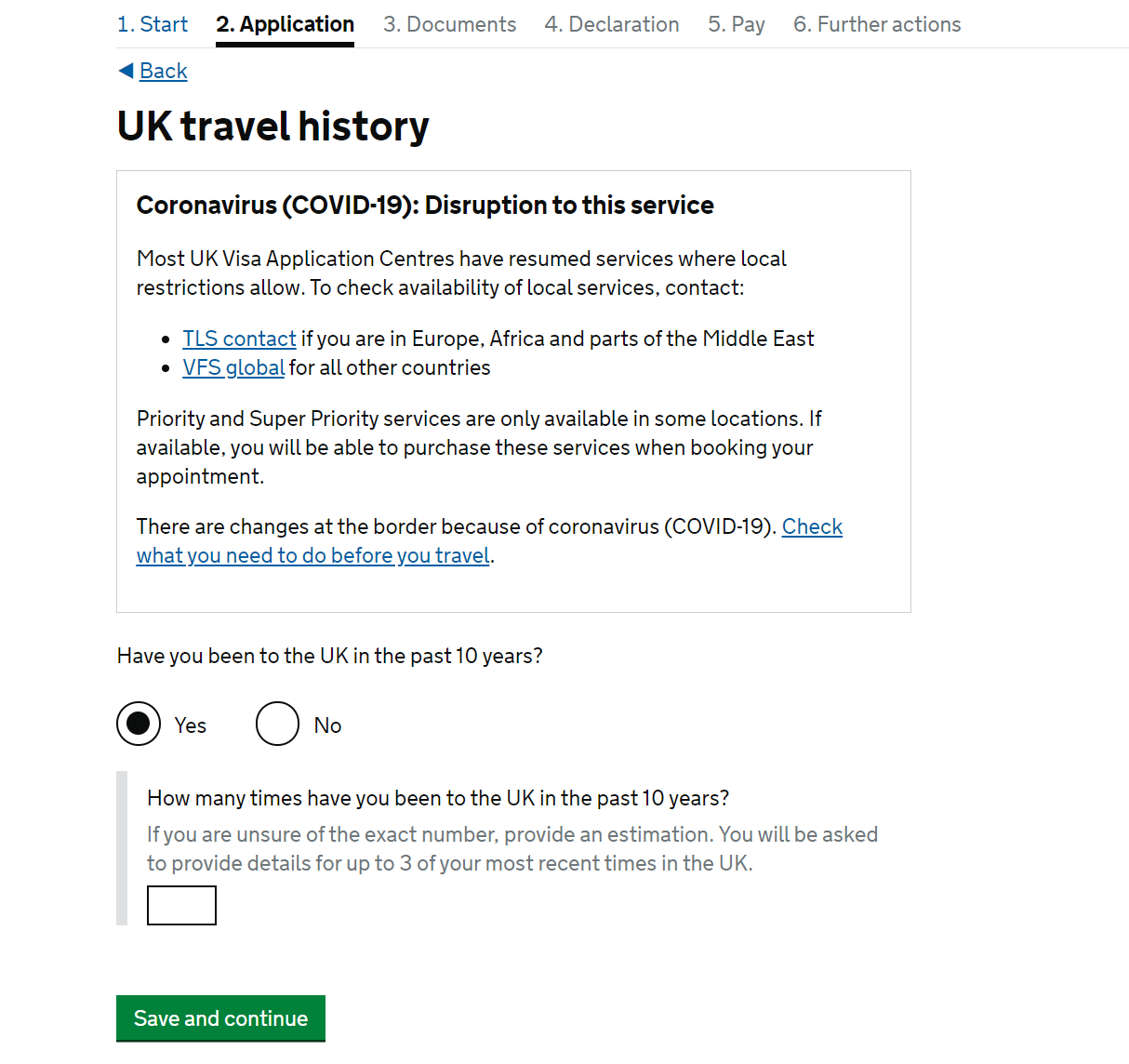Open the 6. Further actions step

pos(877,24)
